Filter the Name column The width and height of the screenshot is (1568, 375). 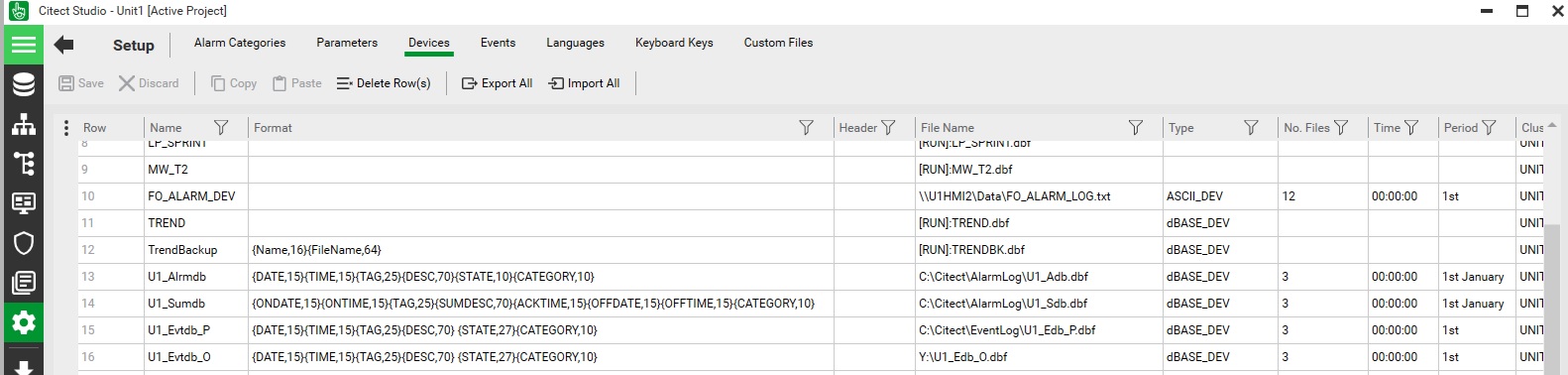(x=221, y=128)
